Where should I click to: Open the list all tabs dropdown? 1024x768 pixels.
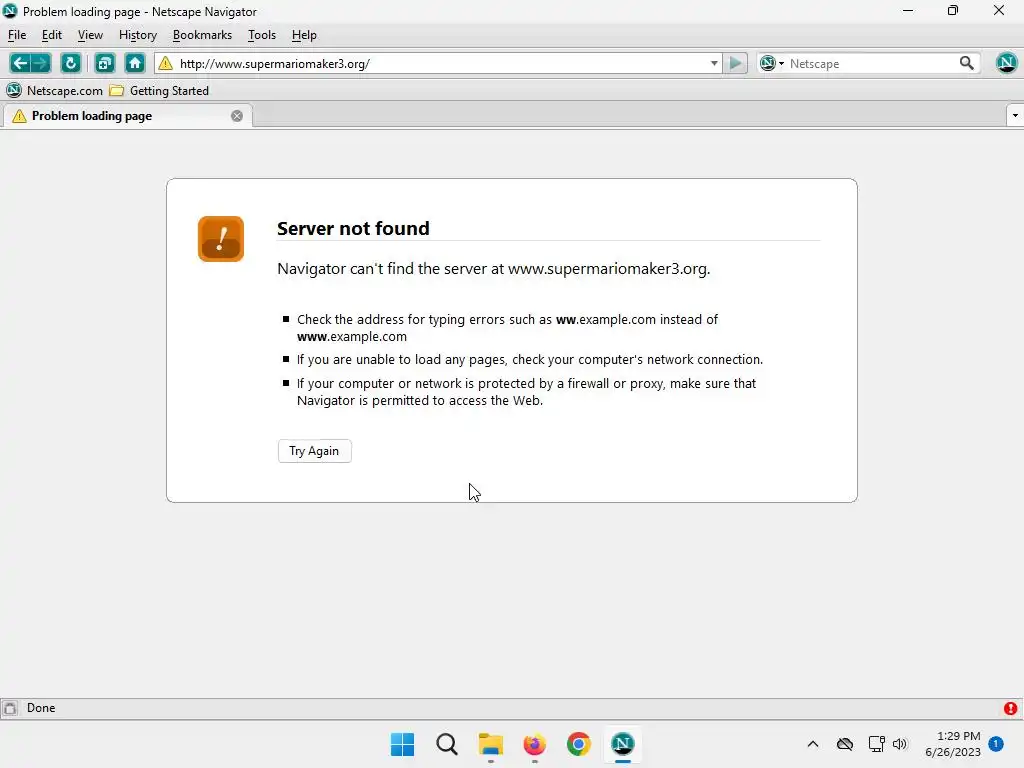click(1015, 116)
